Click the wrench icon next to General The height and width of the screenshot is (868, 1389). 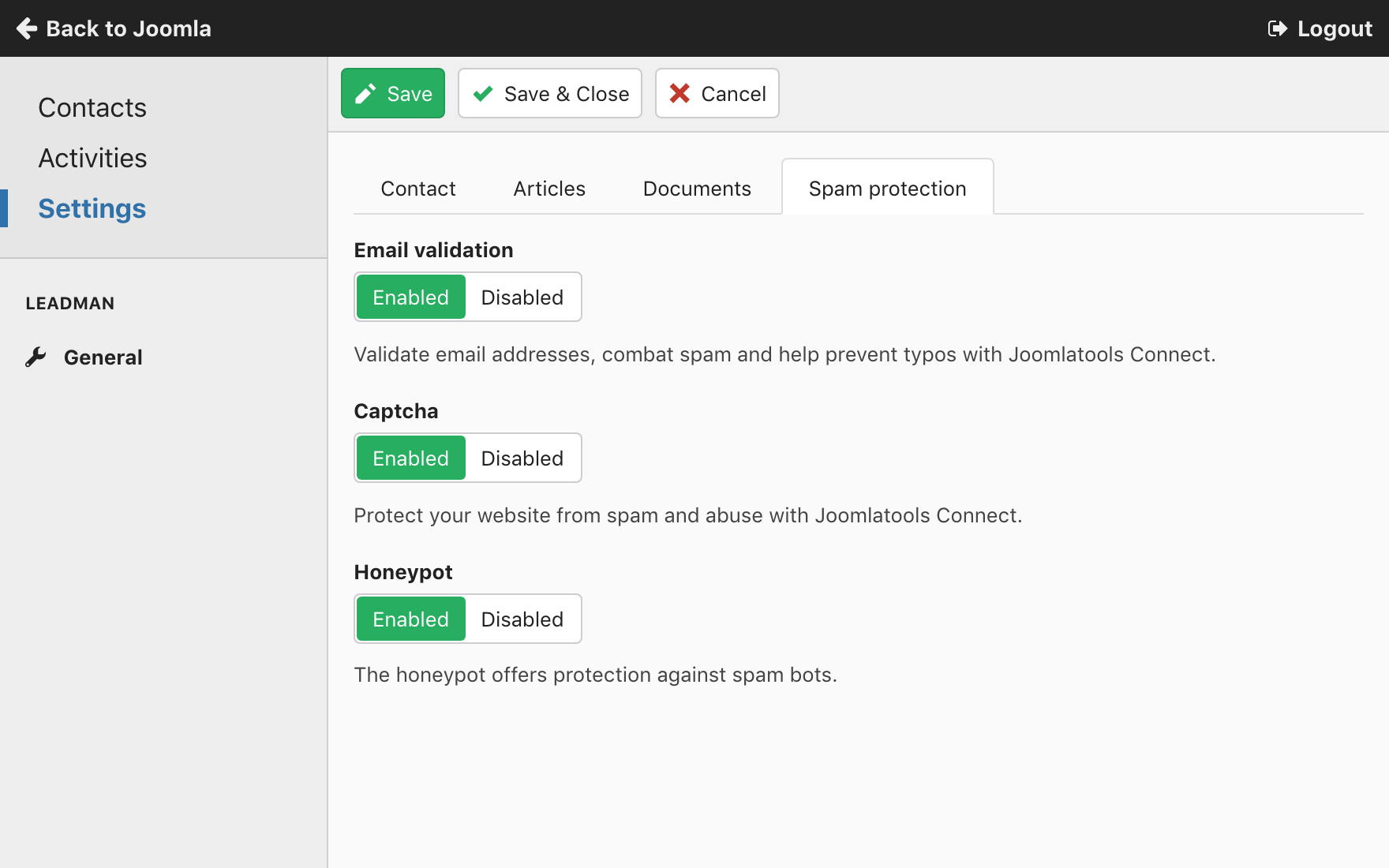click(36, 357)
